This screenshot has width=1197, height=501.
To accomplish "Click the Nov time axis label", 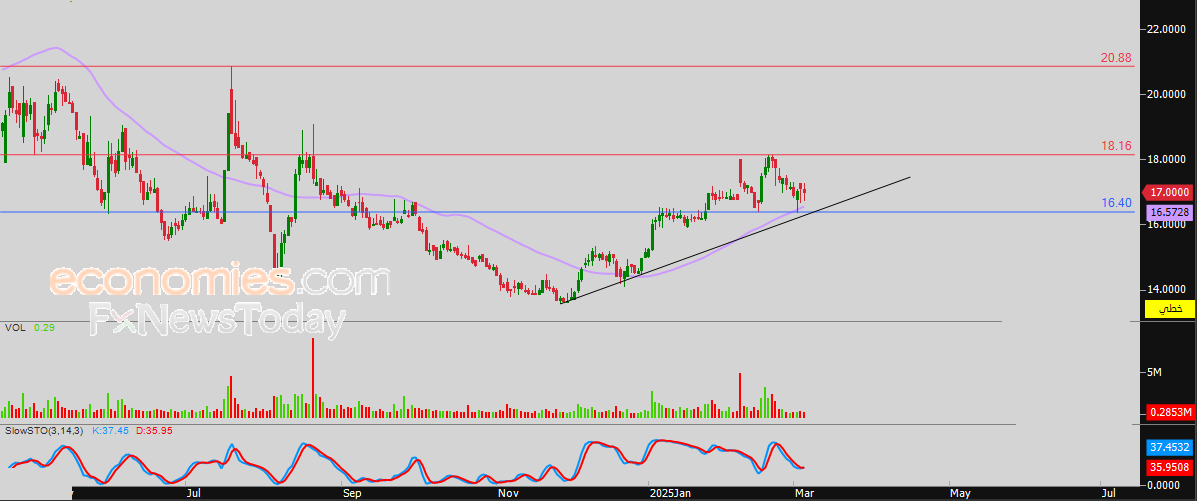I will pyautogui.click(x=507, y=494).
